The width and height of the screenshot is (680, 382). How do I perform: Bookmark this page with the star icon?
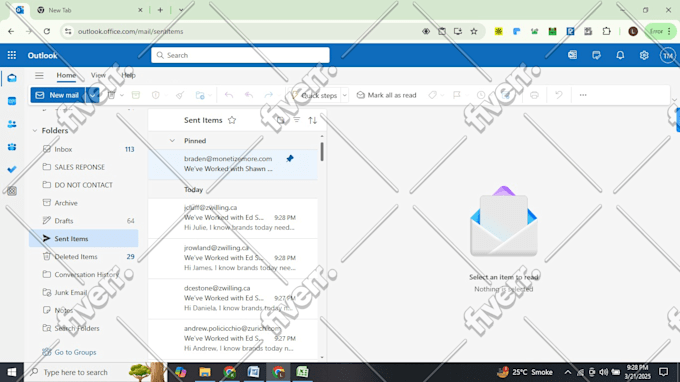click(x=474, y=31)
